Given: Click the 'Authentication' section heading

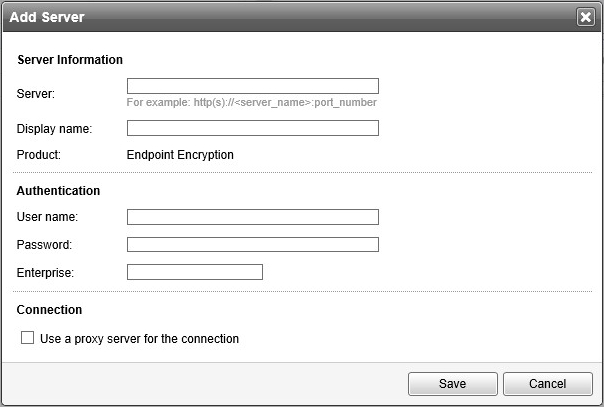Looking at the screenshot, I should click(58, 190).
